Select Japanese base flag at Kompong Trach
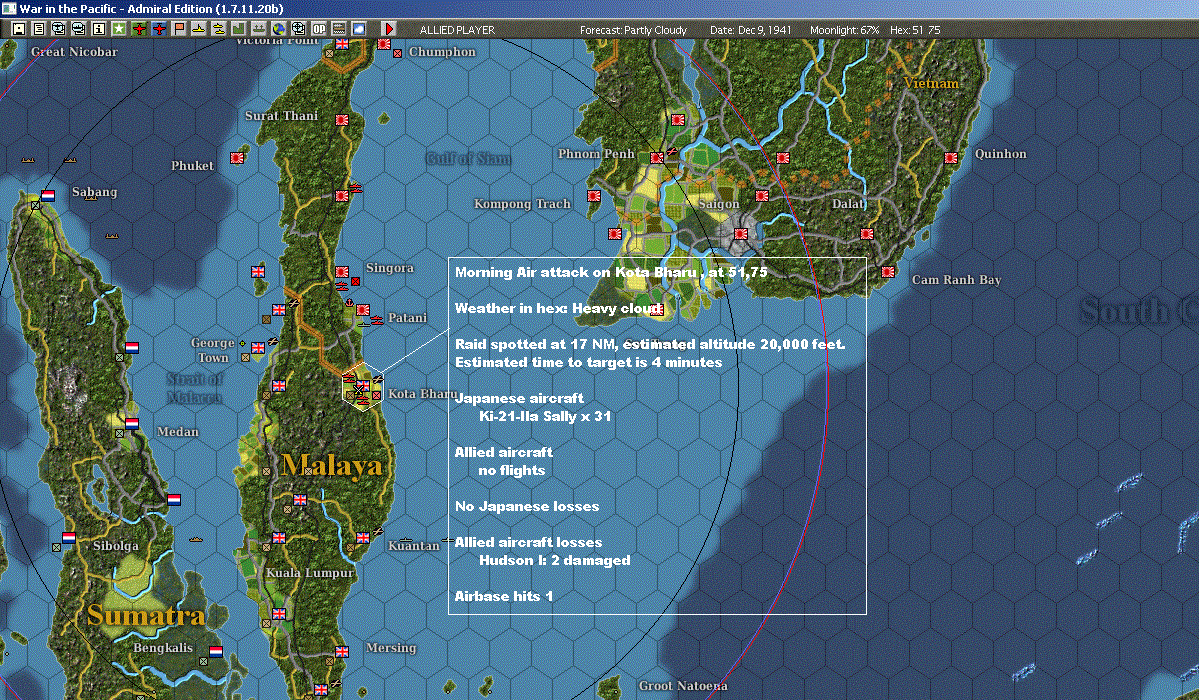1199x700 pixels. pos(594,196)
